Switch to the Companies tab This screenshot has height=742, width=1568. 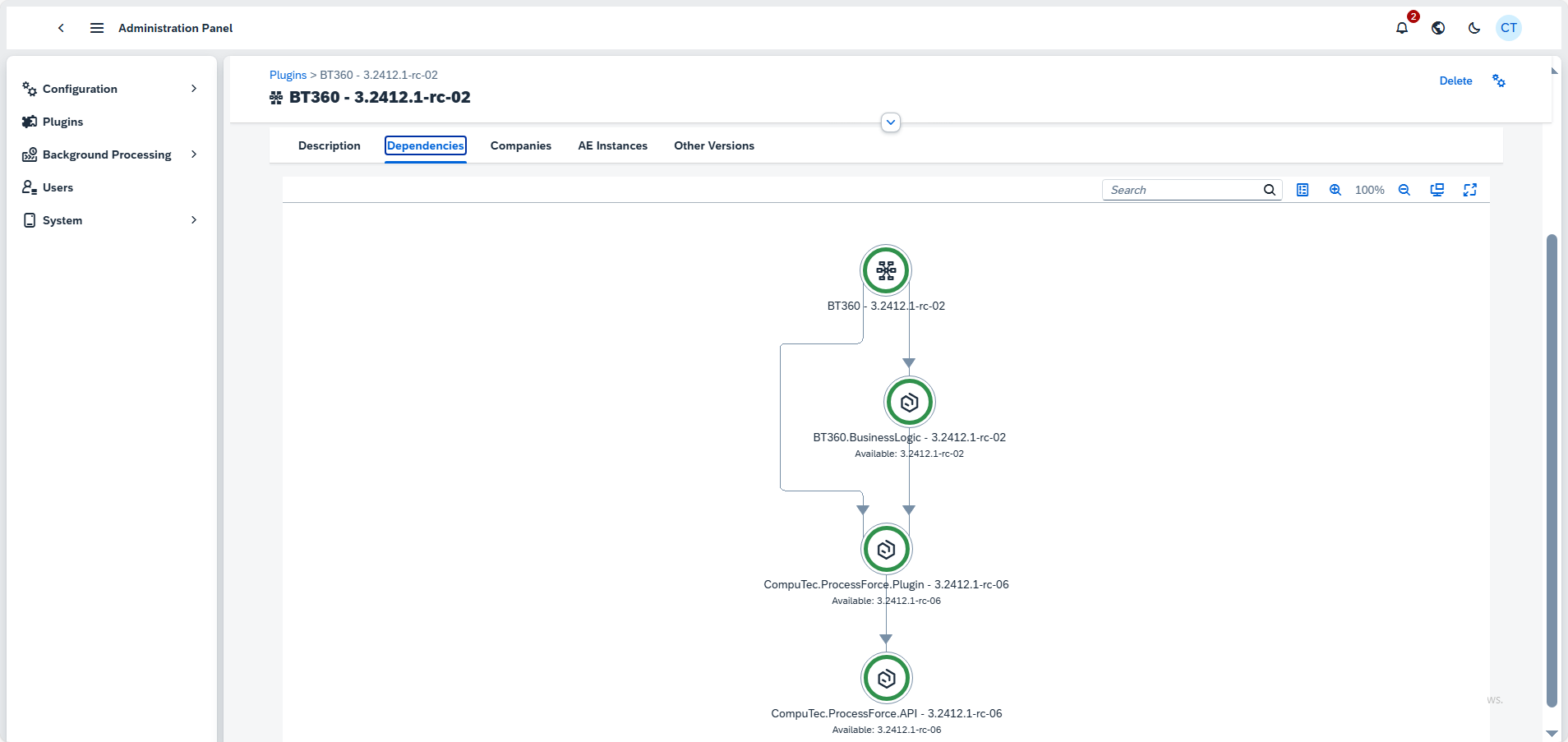click(x=521, y=145)
